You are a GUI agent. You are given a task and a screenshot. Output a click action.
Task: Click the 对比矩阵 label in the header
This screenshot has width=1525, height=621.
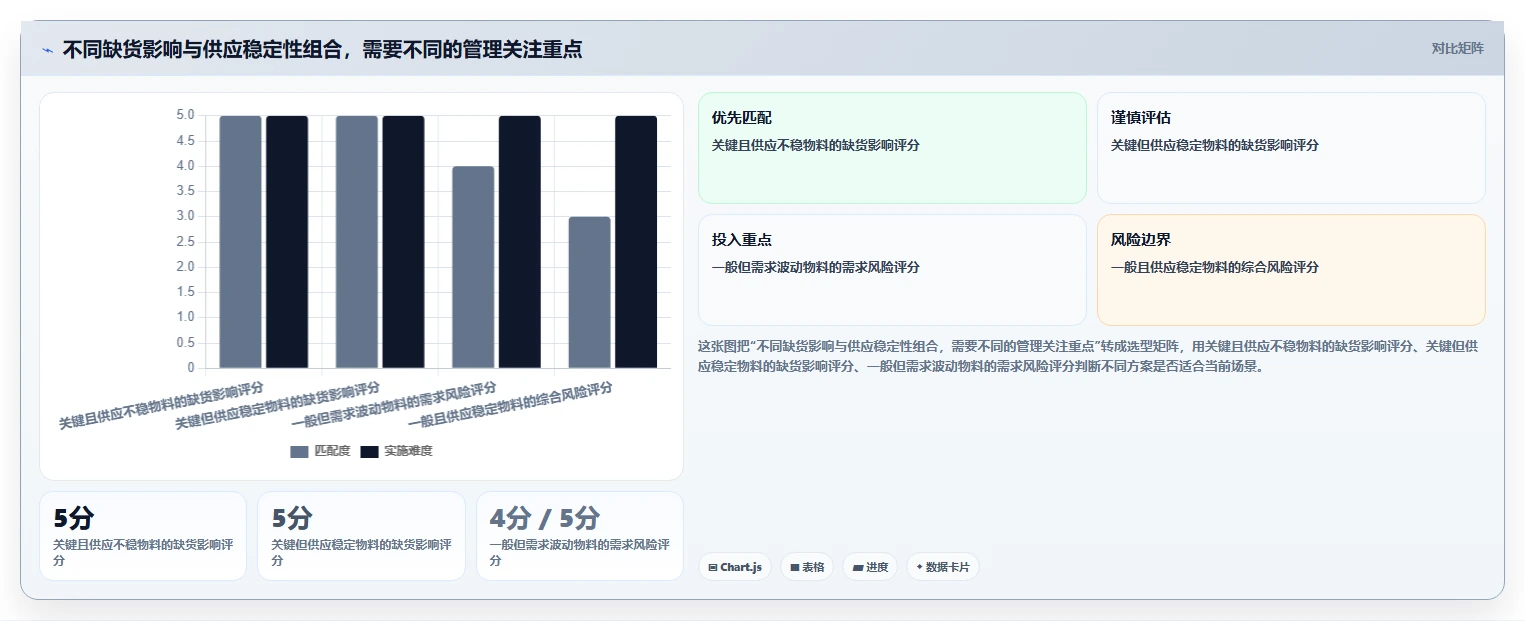click(x=1457, y=48)
